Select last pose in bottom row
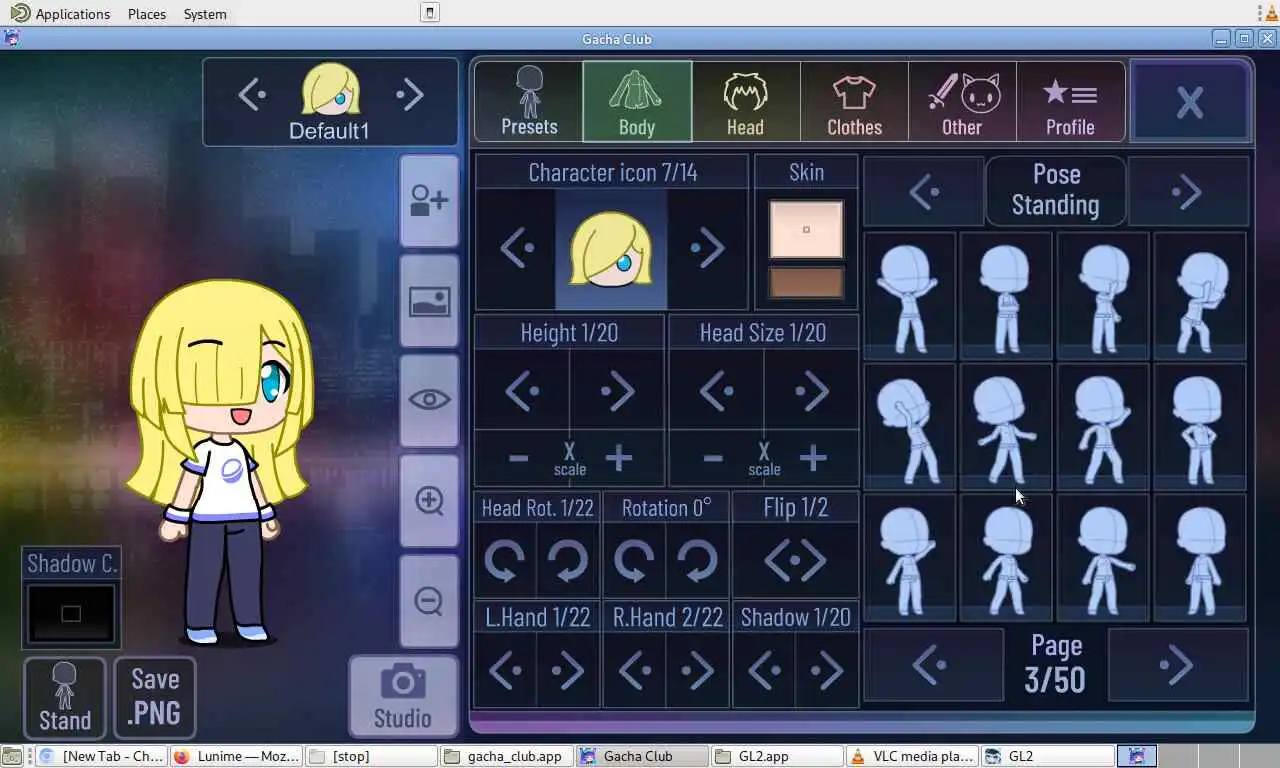The height and width of the screenshot is (768, 1280). click(1200, 558)
